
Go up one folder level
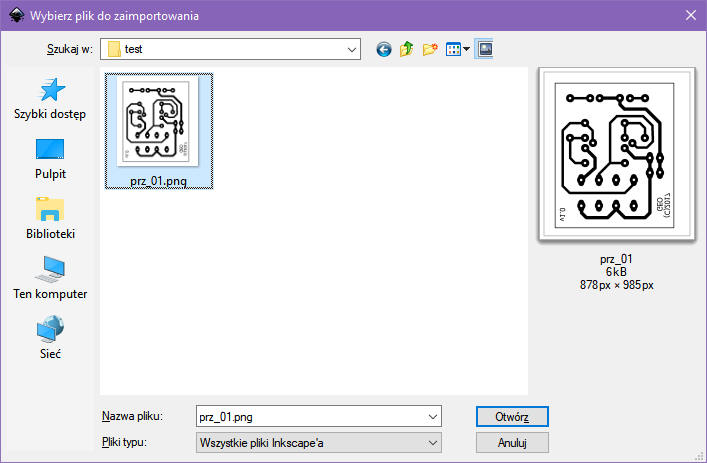[407, 49]
